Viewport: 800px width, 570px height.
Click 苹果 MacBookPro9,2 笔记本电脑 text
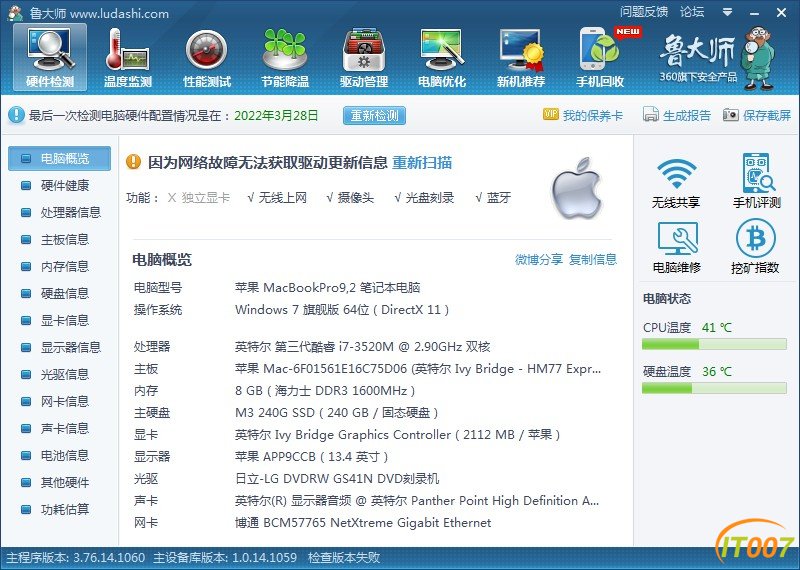tap(328, 287)
